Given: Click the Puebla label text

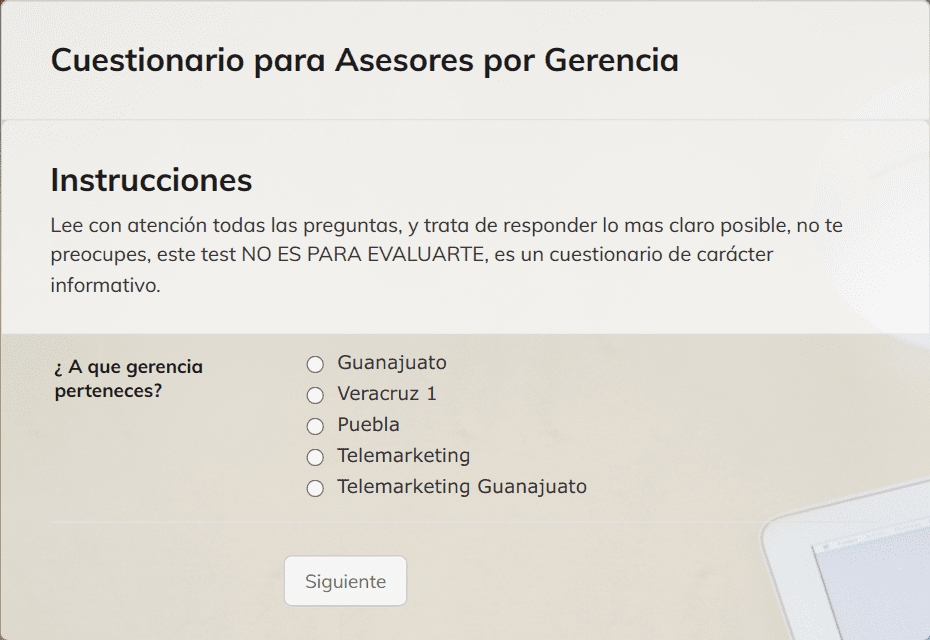Looking at the screenshot, I should click(x=368, y=424).
